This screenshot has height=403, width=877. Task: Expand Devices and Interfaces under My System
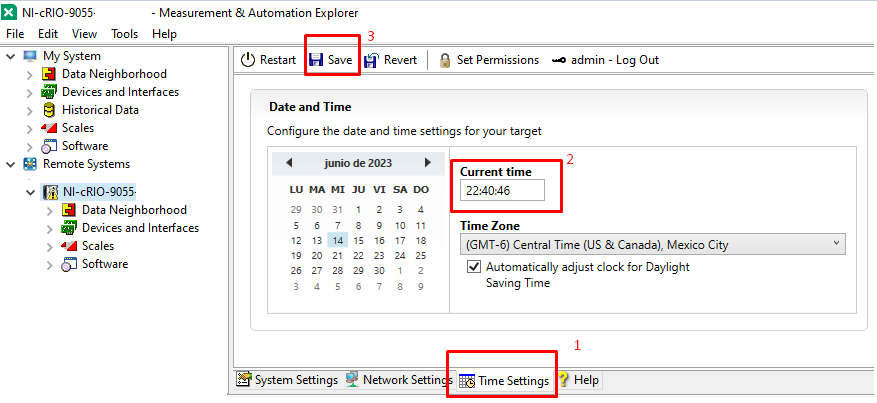tap(28, 92)
